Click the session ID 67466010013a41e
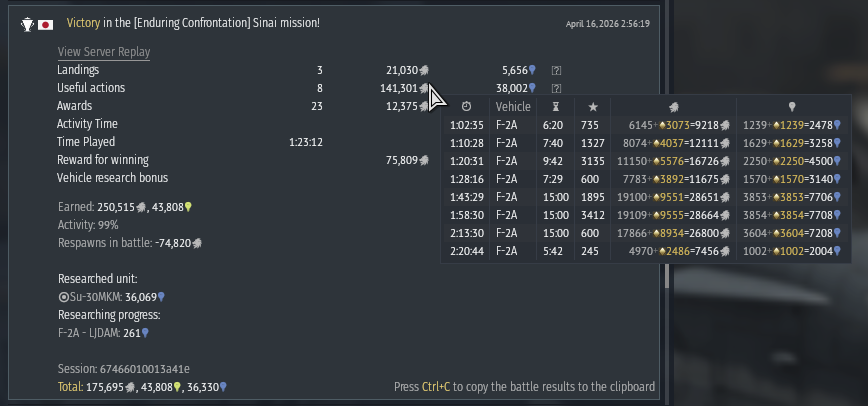Viewport: 868px width, 406px height. click(x=123, y=369)
